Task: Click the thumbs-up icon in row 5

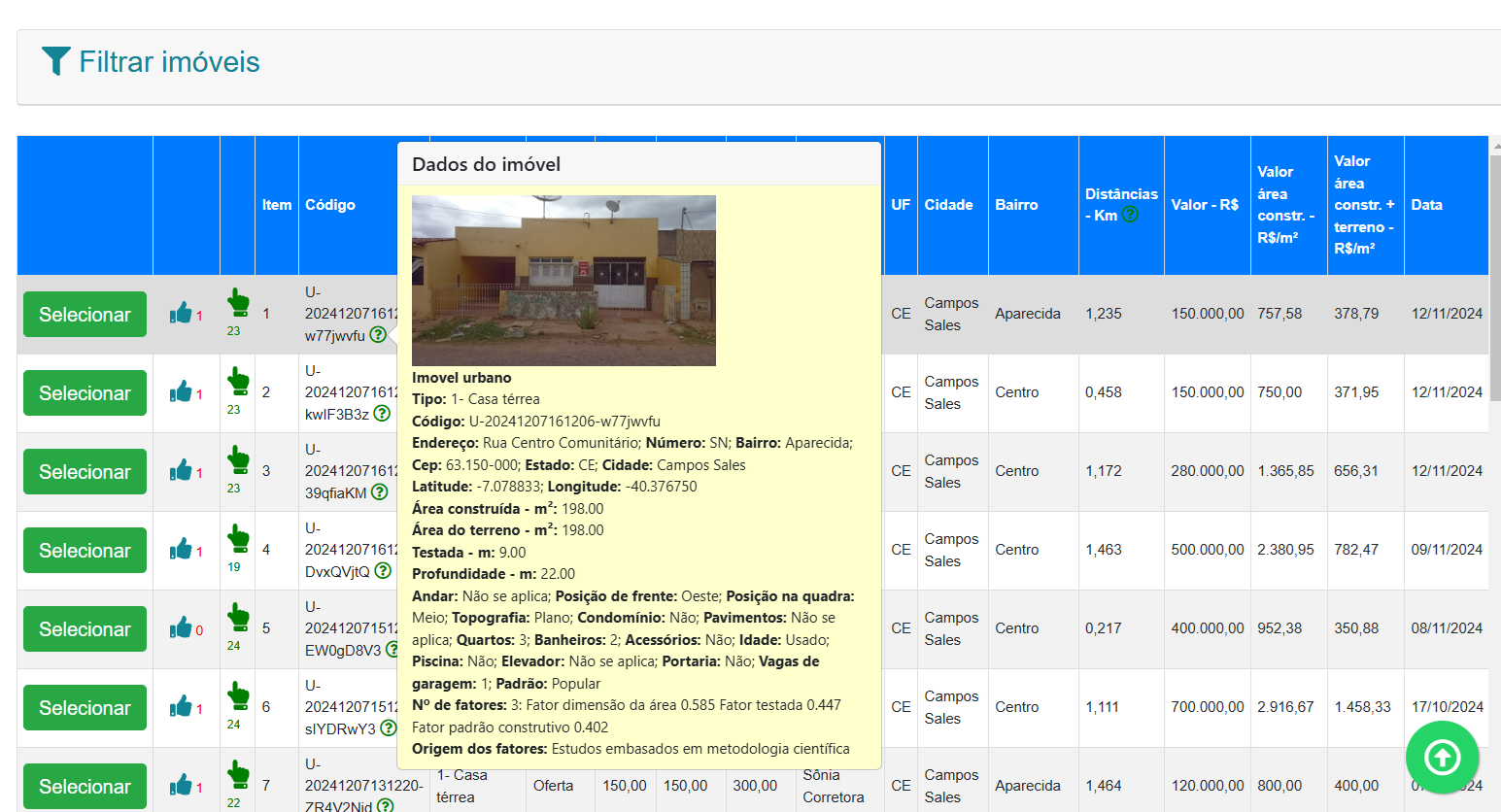Action: click(181, 627)
